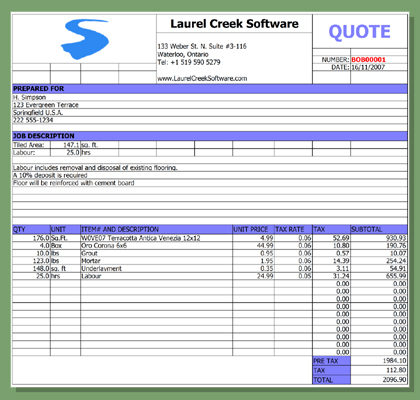
Task: Select the grand total 2096.90
Action: click(x=379, y=380)
